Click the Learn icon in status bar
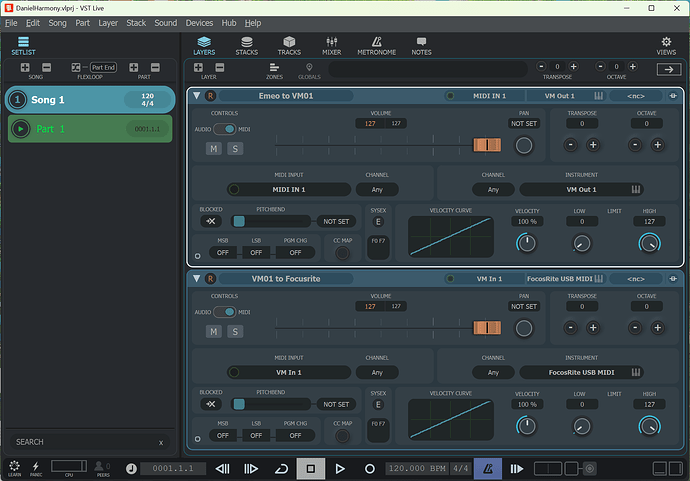Screen dimensions: 690x481 tap(14, 468)
